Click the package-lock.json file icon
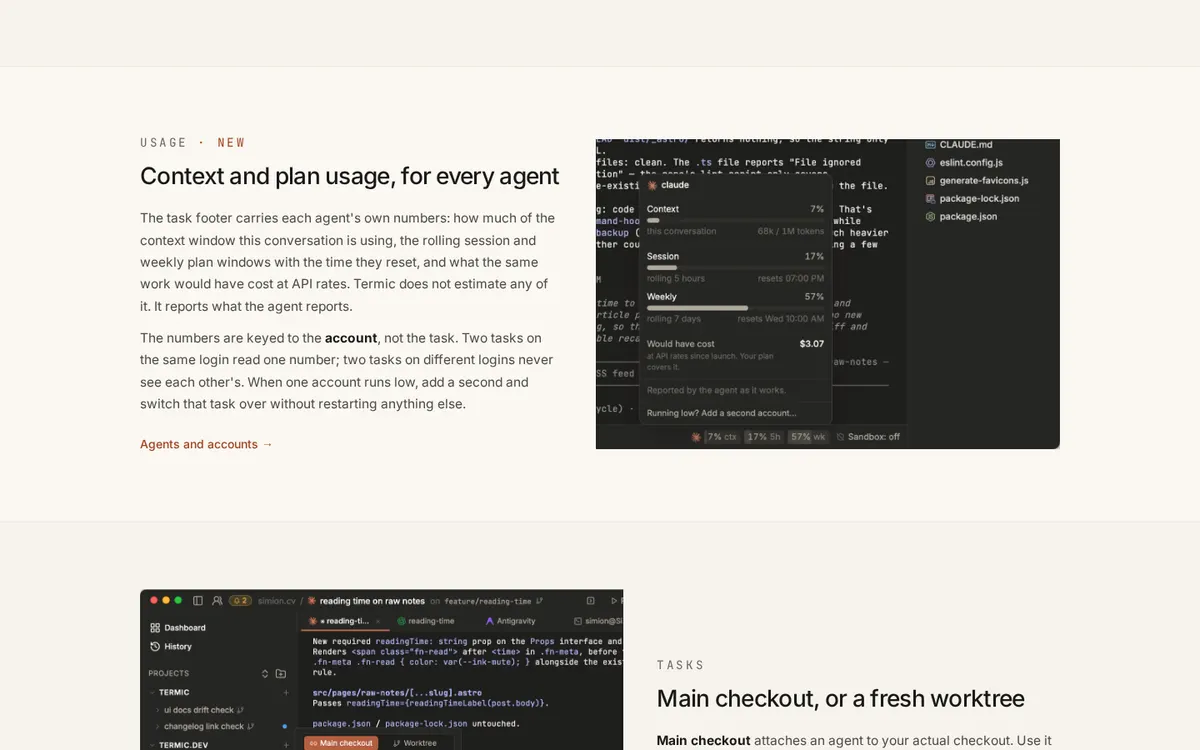Screen dimensions: 1200x750 pos(930,198)
